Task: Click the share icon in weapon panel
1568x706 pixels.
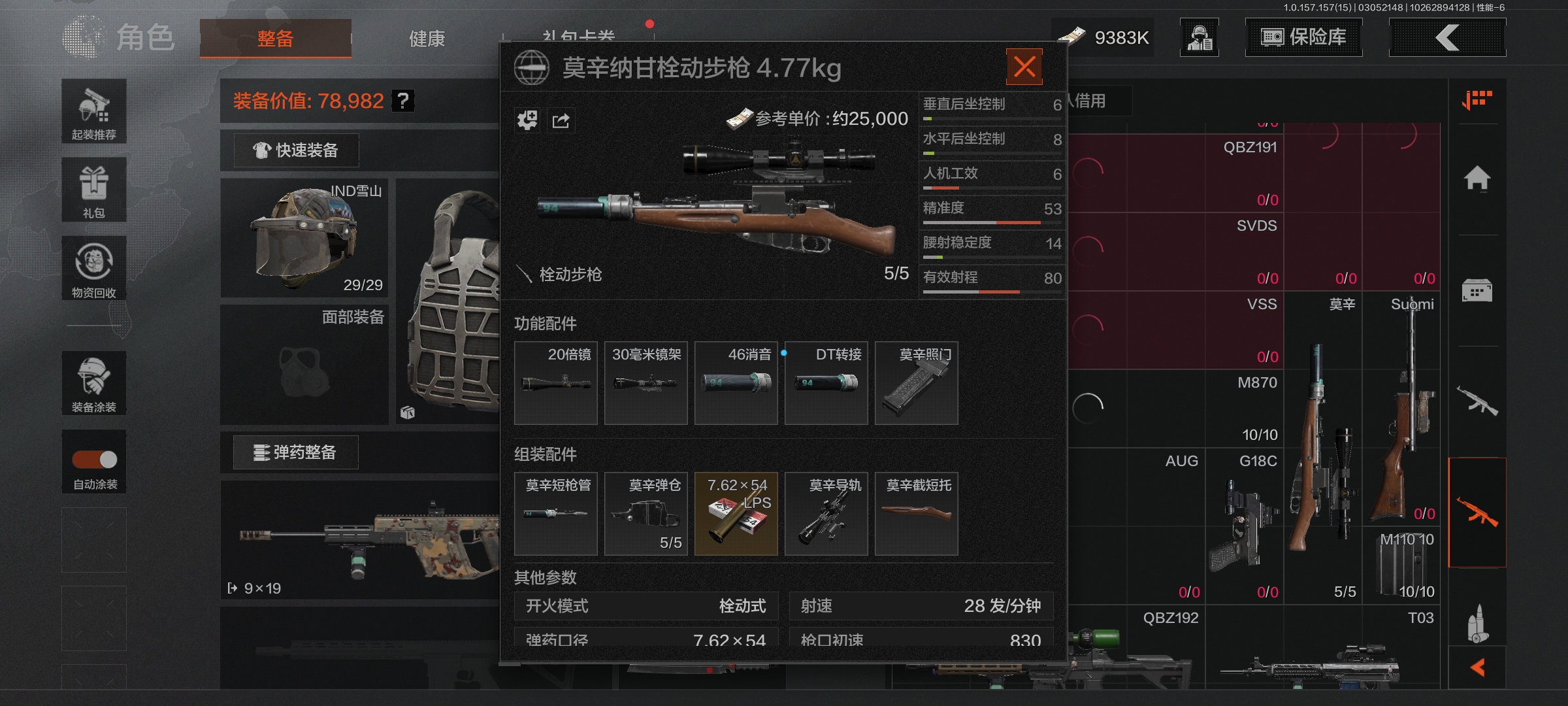Action: click(x=561, y=121)
